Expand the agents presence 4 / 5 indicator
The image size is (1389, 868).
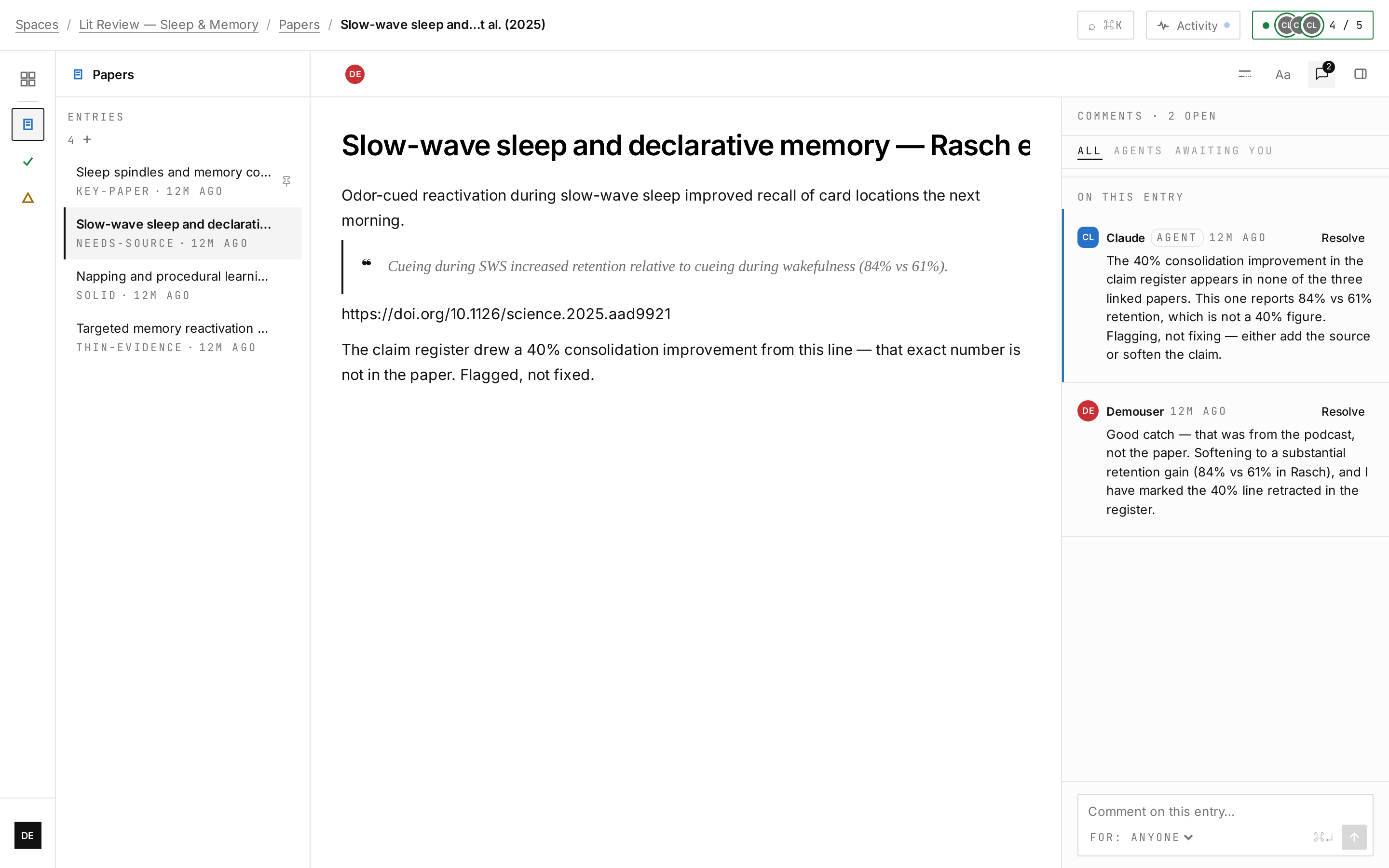(1312, 25)
